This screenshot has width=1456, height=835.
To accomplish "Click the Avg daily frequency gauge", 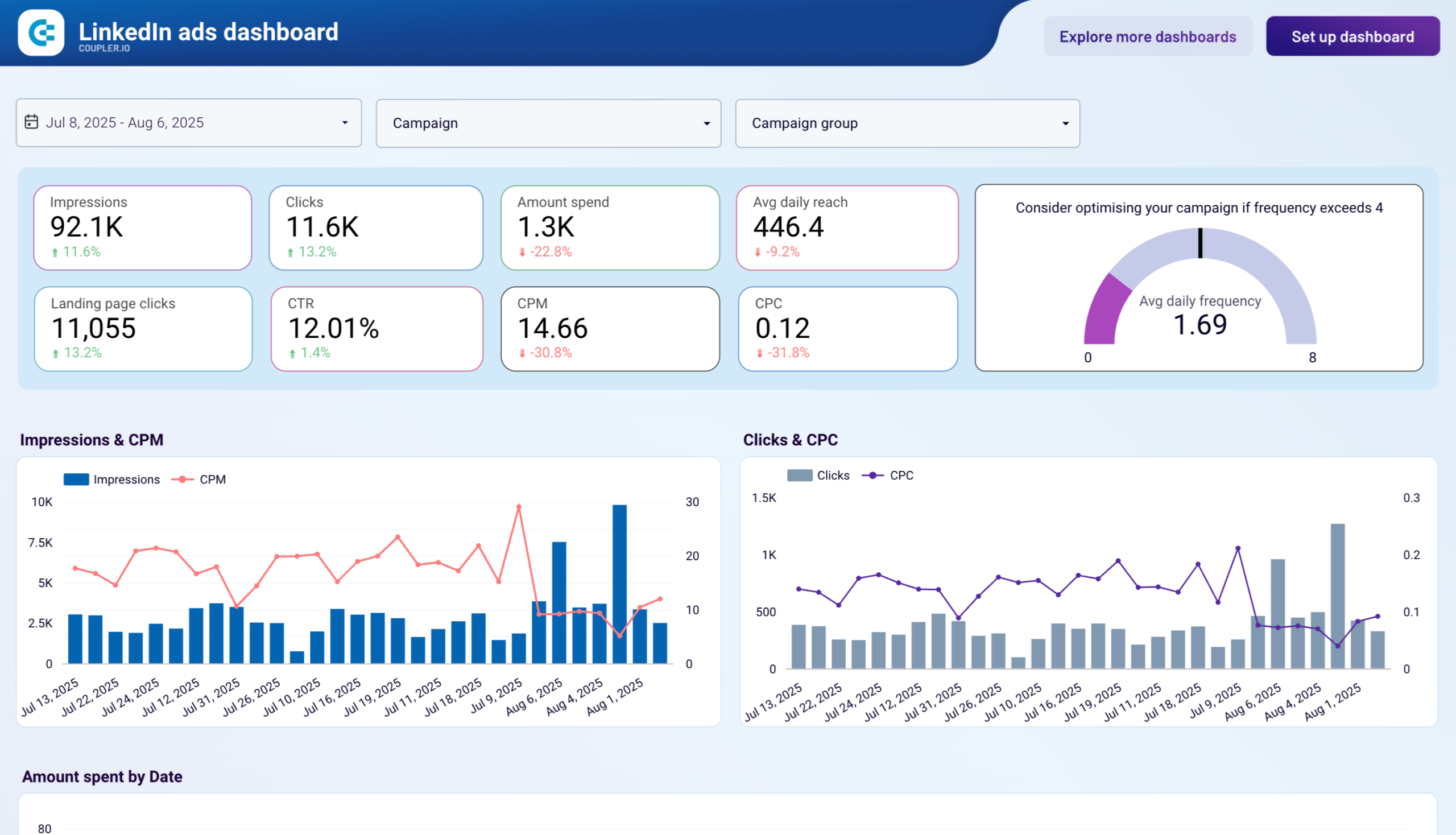I will (x=1199, y=298).
